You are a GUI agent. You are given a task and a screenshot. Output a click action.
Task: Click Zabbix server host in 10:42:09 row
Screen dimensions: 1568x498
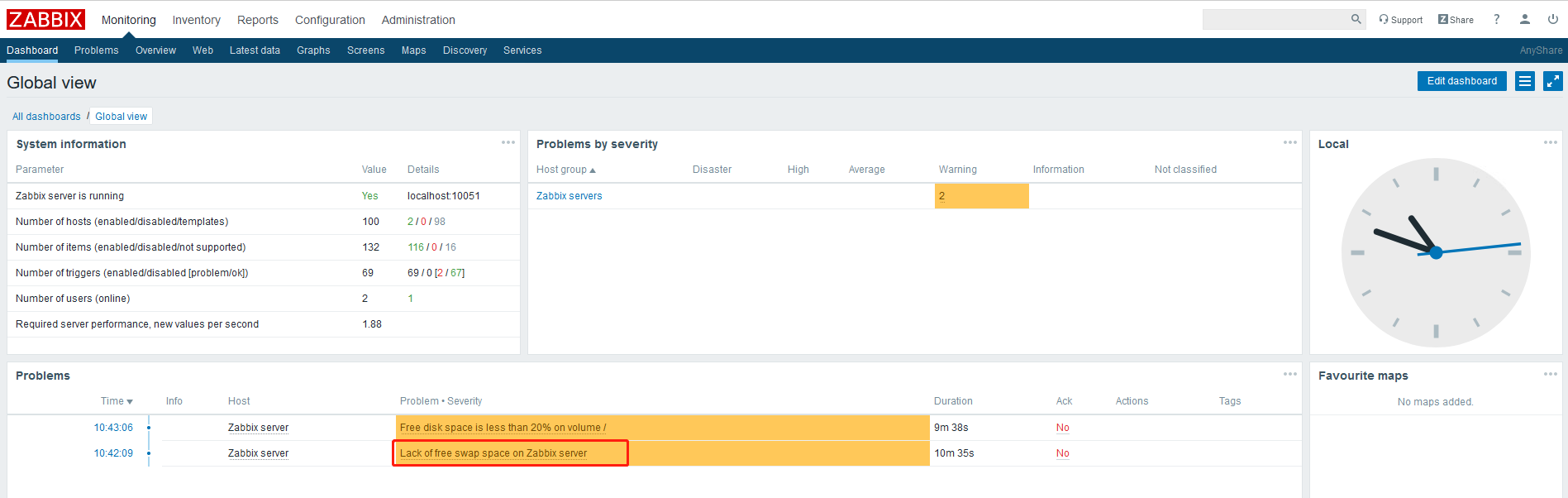pyautogui.click(x=258, y=453)
